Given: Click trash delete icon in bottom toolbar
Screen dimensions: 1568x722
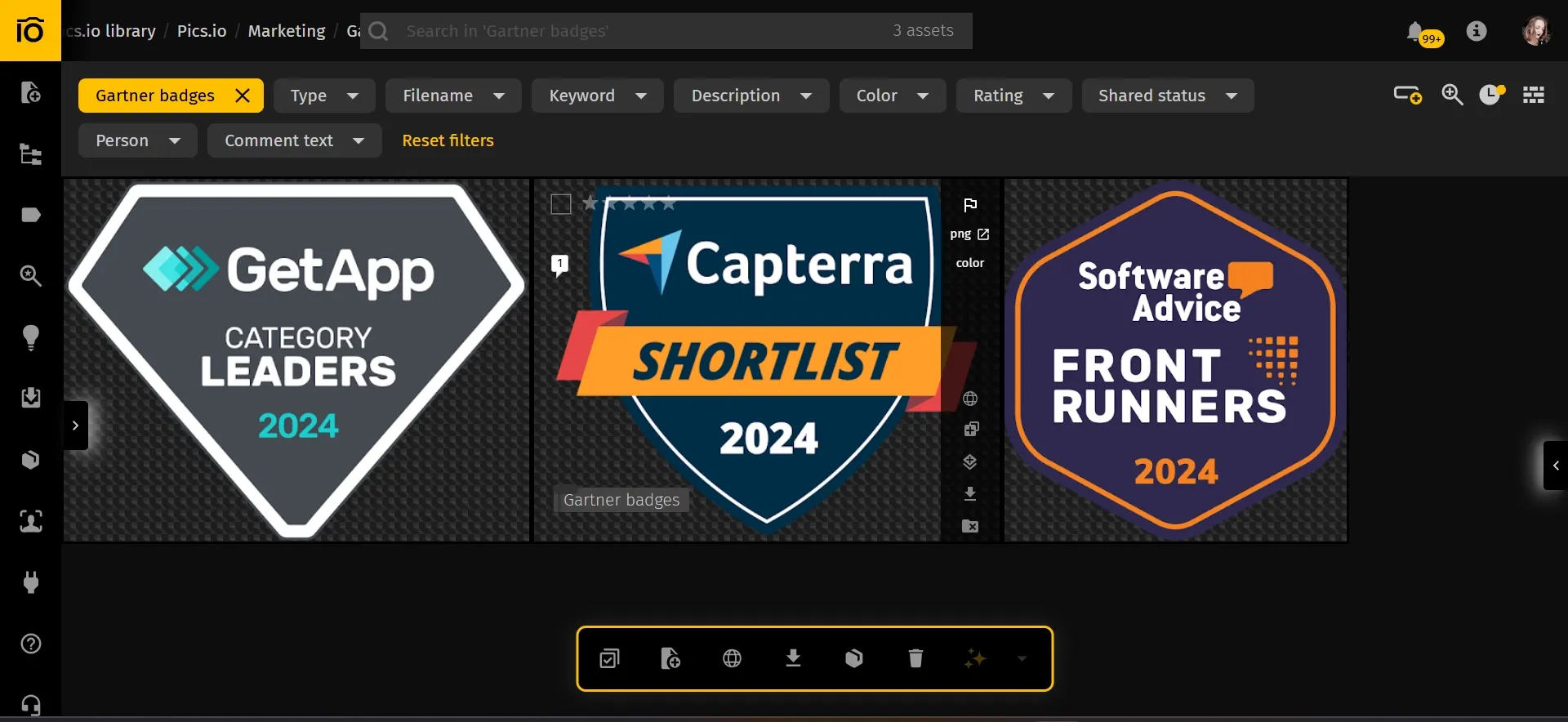Looking at the screenshot, I should [915, 658].
